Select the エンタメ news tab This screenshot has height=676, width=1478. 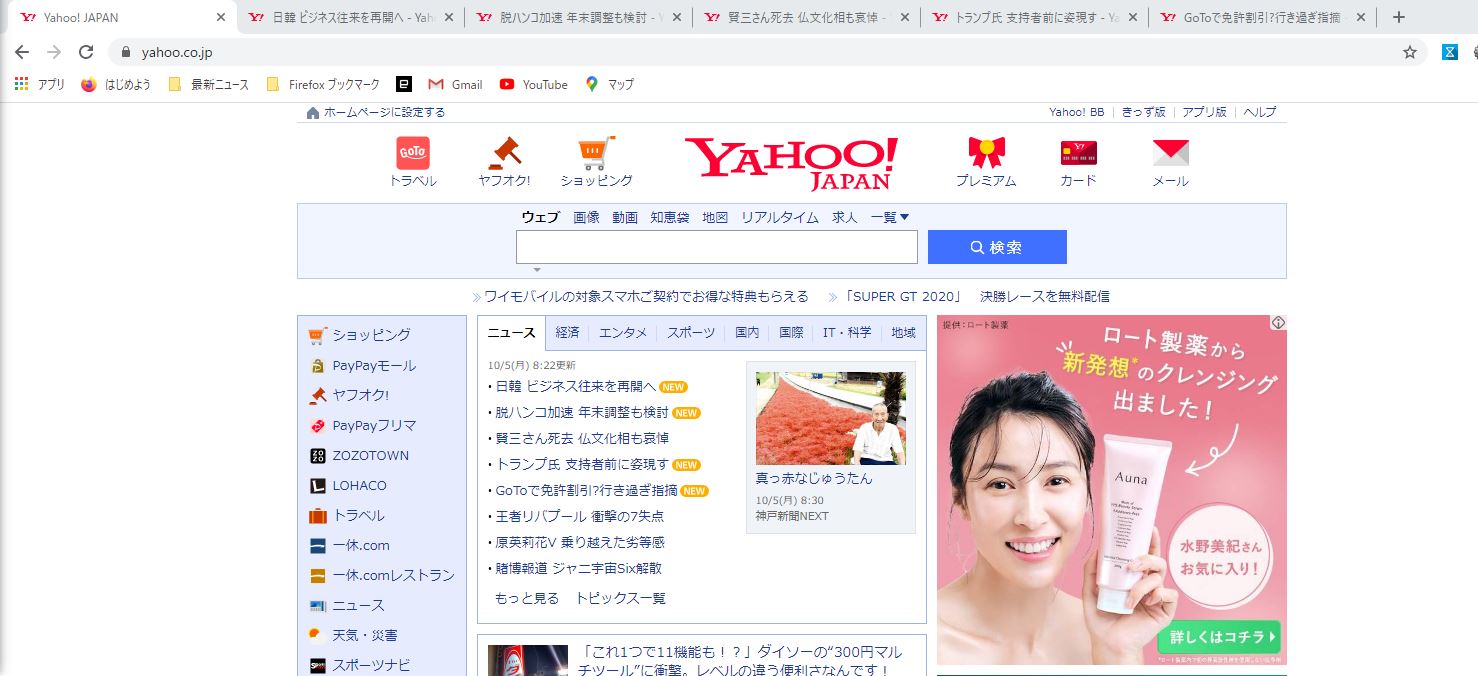pyautogui.click(x=623, y=333)
